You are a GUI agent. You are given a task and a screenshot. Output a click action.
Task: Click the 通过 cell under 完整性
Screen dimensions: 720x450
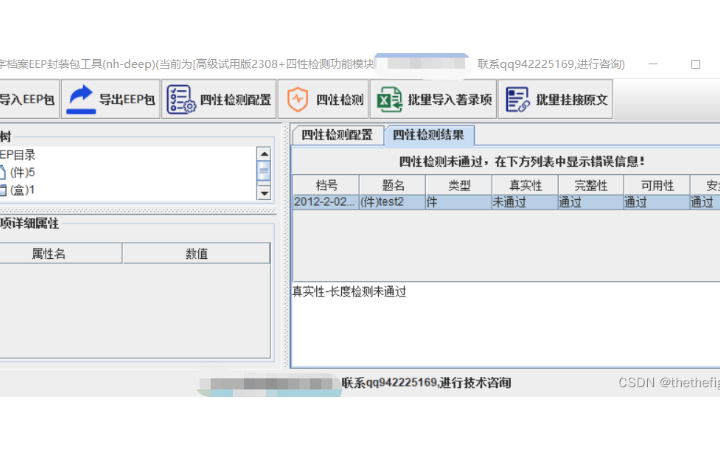coord(591,202)
